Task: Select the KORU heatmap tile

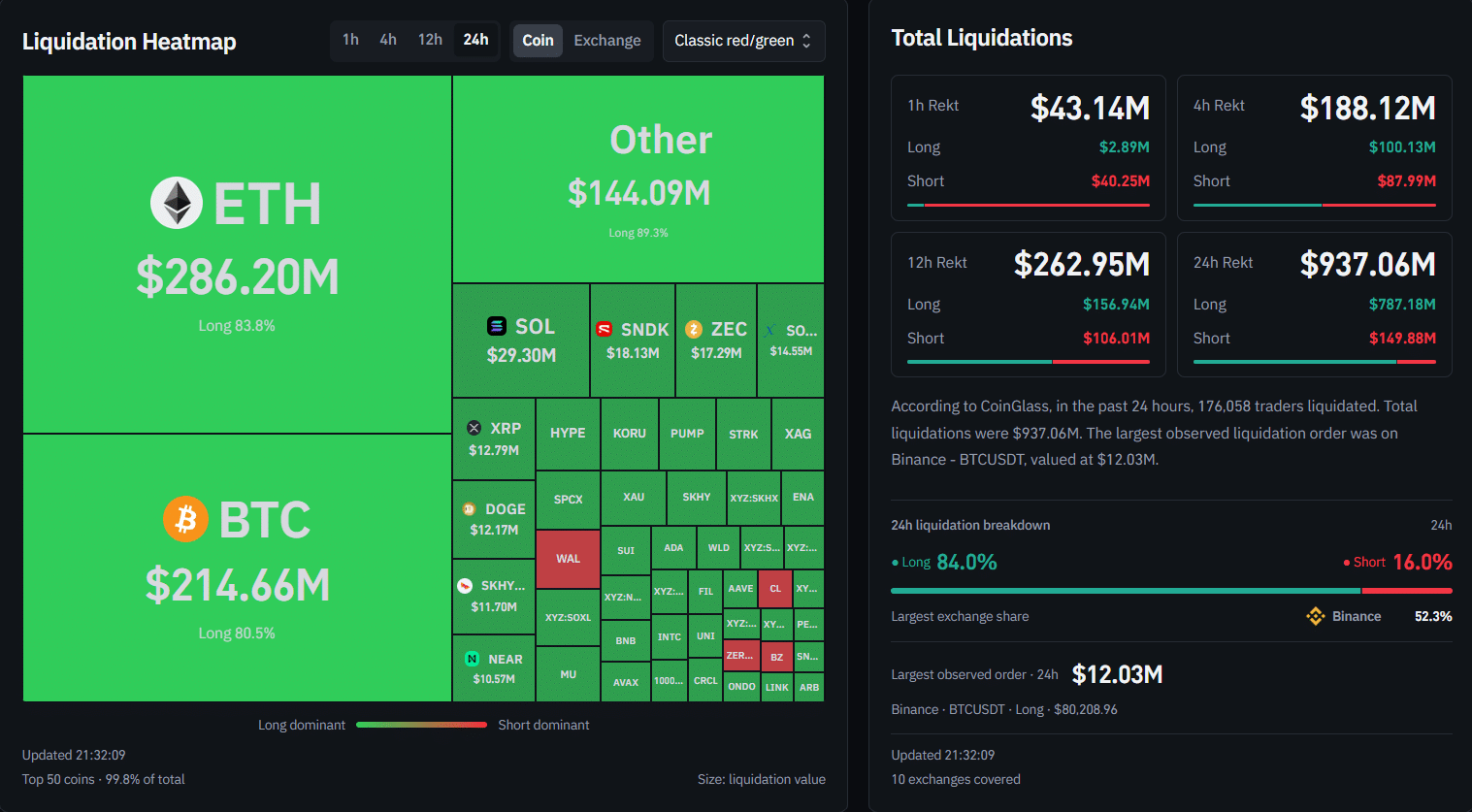Action: tap(630, 434)
